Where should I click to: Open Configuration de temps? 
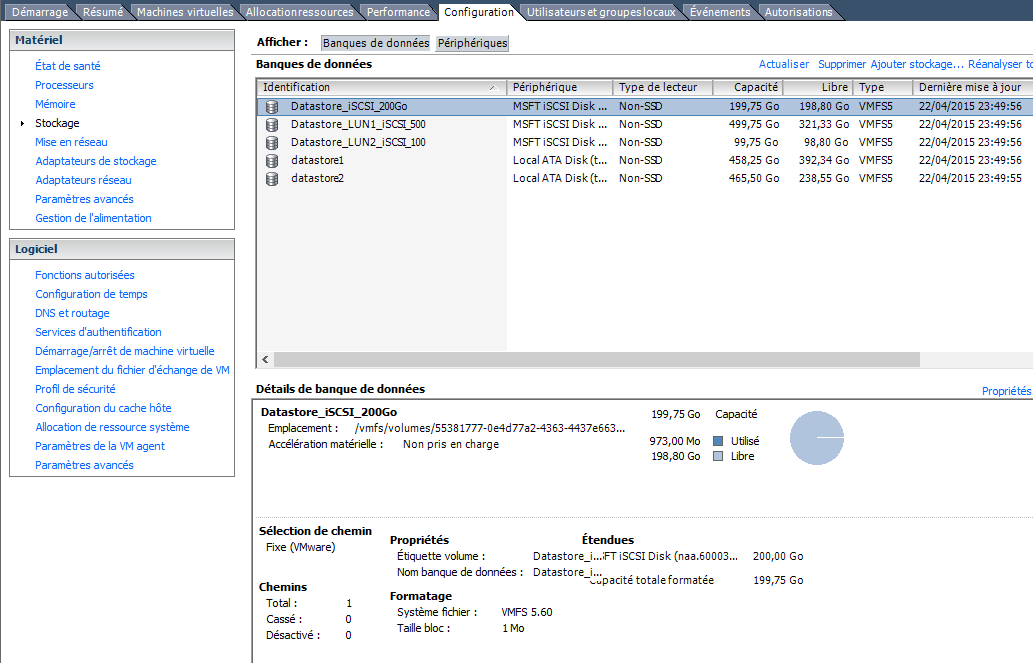tap(91, 294)
